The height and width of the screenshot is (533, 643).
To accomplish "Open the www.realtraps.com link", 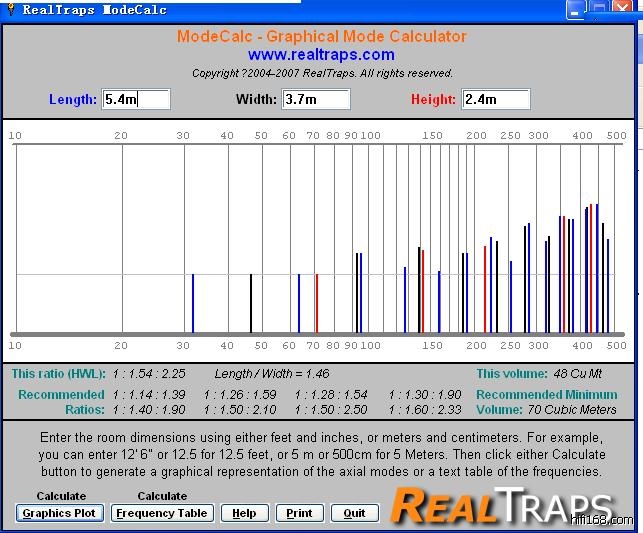I will 321,55.
